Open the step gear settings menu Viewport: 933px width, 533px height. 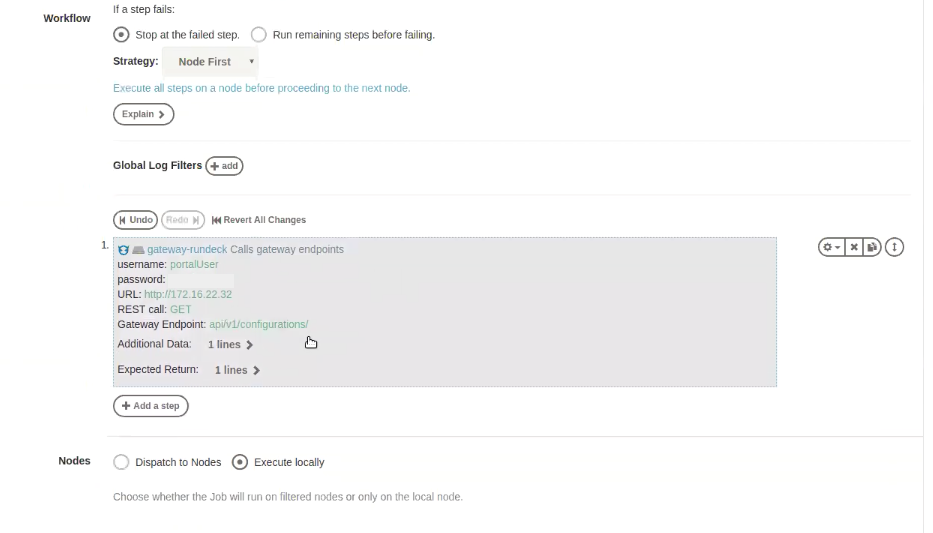[831, 247]
